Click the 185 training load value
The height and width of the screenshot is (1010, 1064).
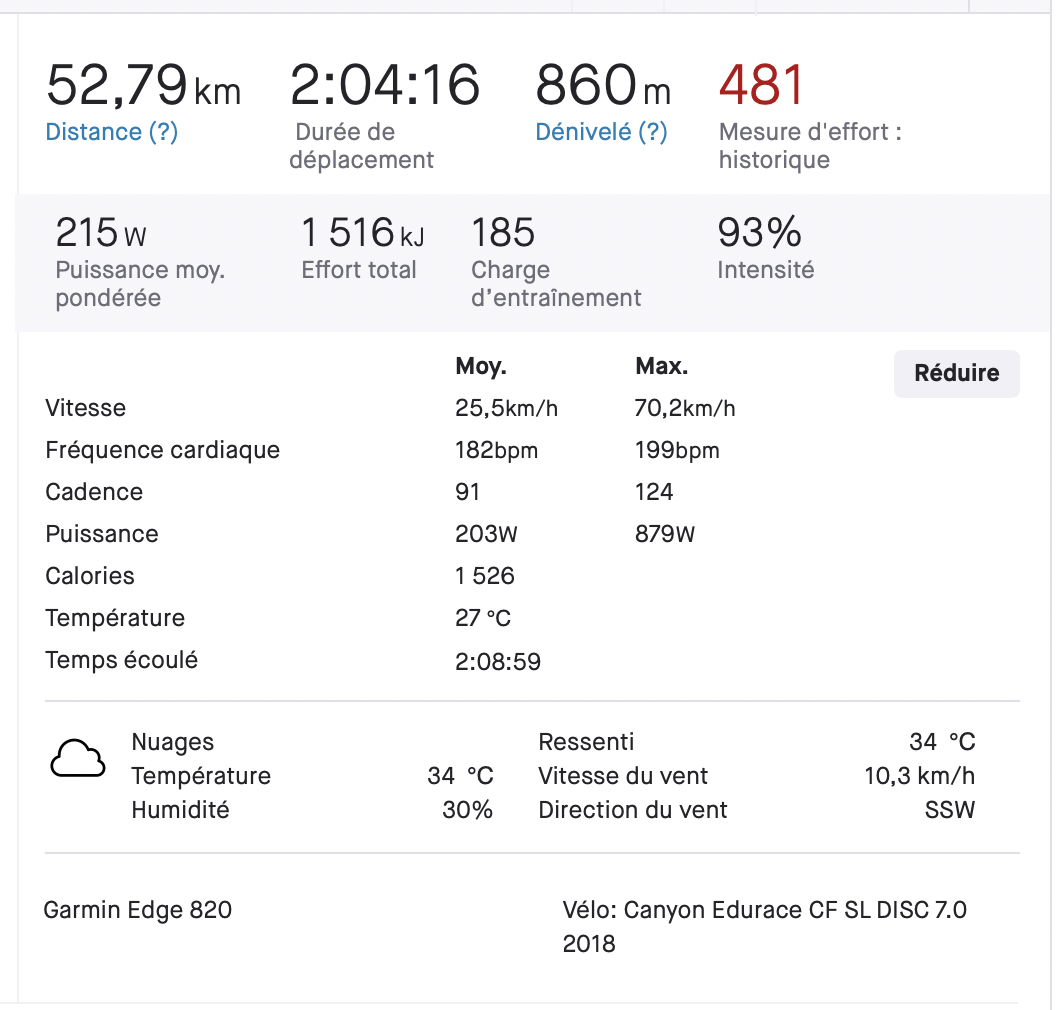[x=503, y=233]
